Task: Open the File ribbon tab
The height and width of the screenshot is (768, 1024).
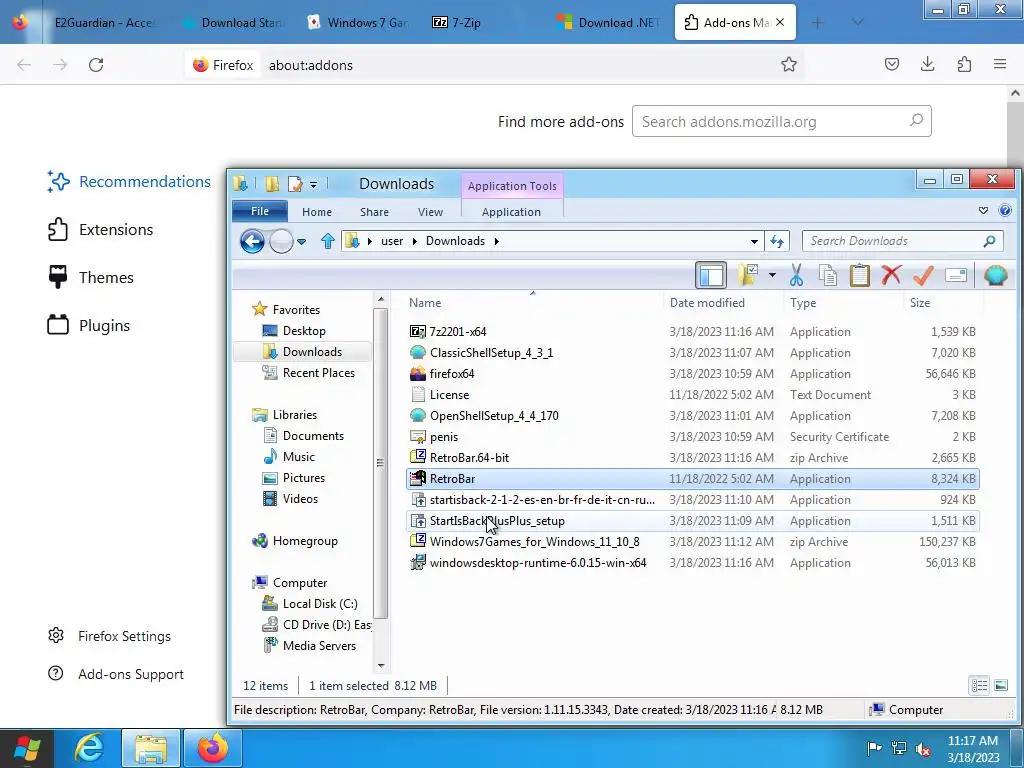Action: click(260, 211)
